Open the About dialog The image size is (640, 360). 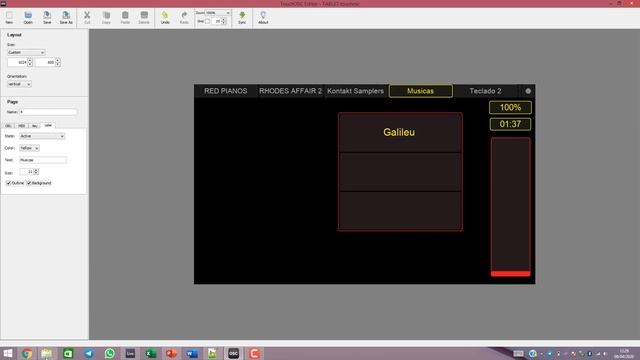[x=263, y=18]
